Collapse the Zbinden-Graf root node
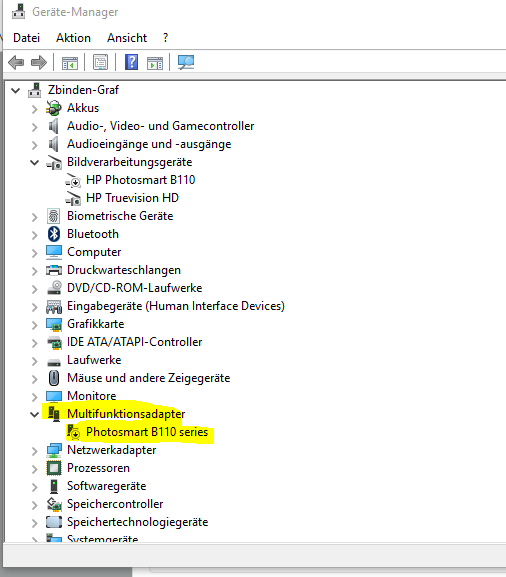Viewport: 506px width, 577px height. (x=15, y=90)
